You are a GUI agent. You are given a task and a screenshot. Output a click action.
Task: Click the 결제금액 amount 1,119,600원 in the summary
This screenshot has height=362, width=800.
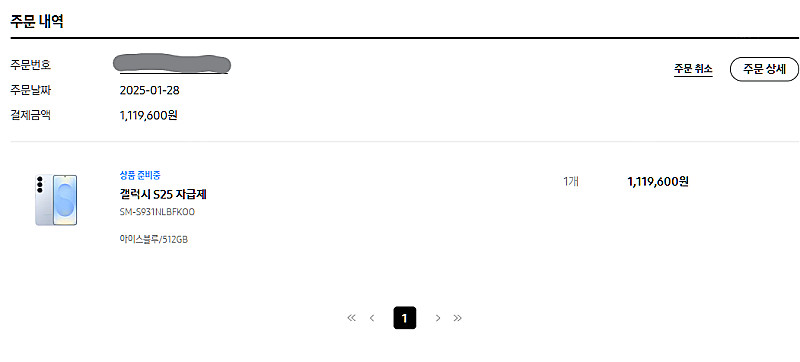pos(148,116)
